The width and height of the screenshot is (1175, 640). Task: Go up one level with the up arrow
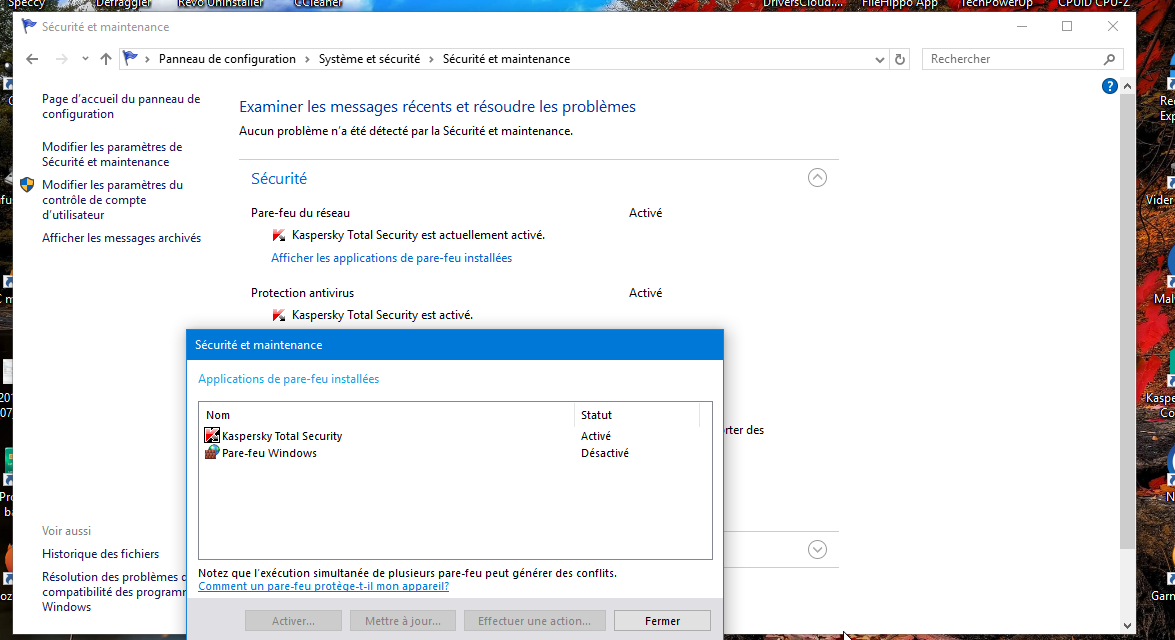(x=106, y=59)
